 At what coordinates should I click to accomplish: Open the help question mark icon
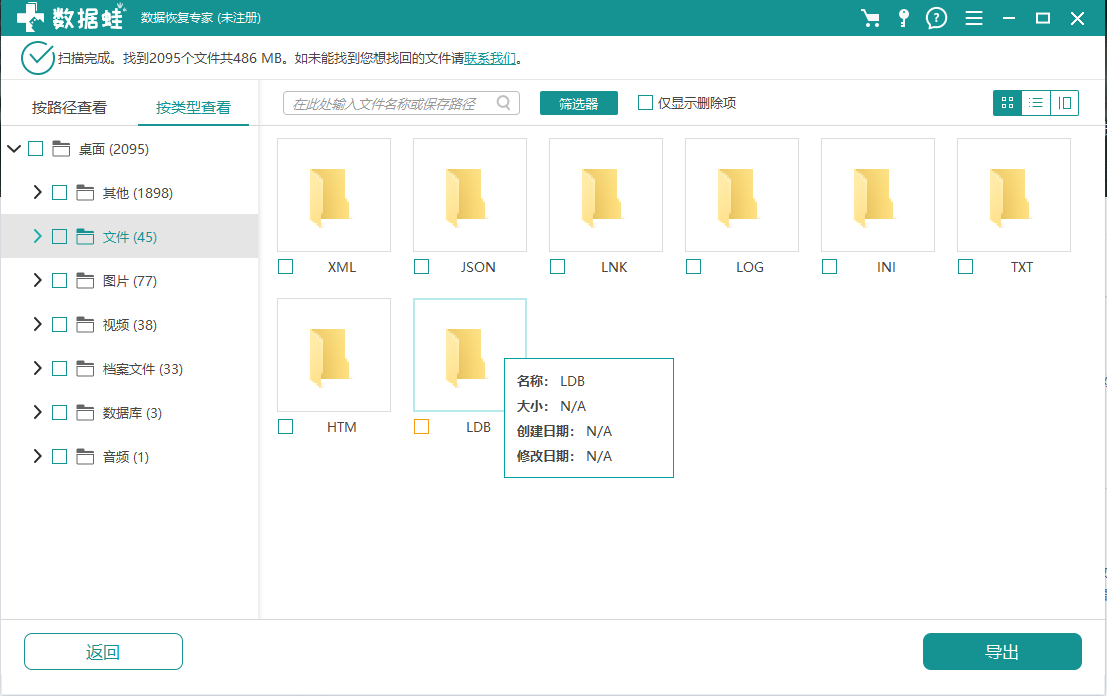936,18
